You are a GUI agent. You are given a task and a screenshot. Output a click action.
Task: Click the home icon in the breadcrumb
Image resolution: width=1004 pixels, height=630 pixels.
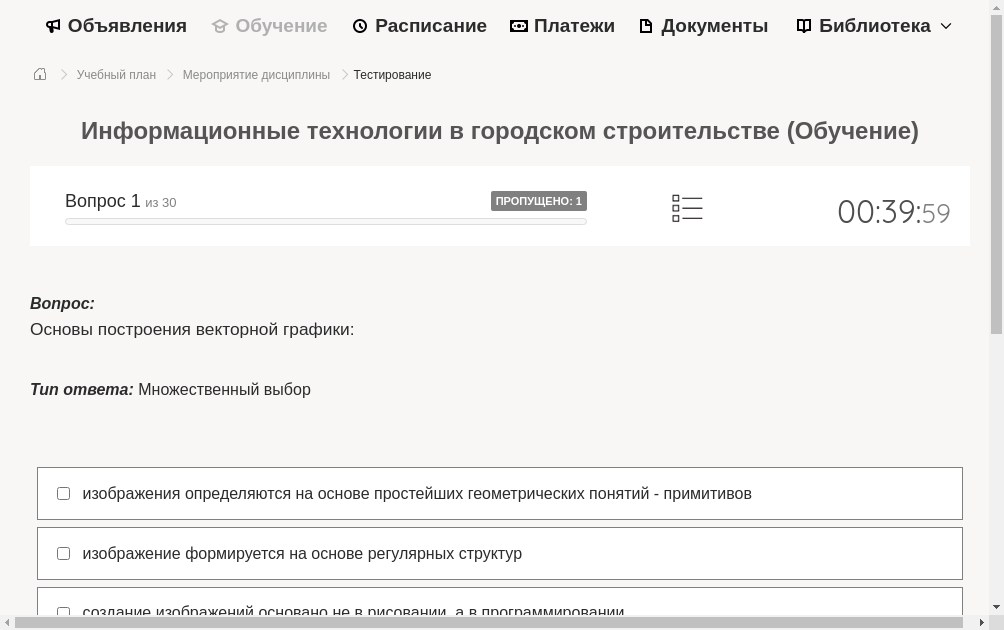pyautogui.click(x=40, y=74)
